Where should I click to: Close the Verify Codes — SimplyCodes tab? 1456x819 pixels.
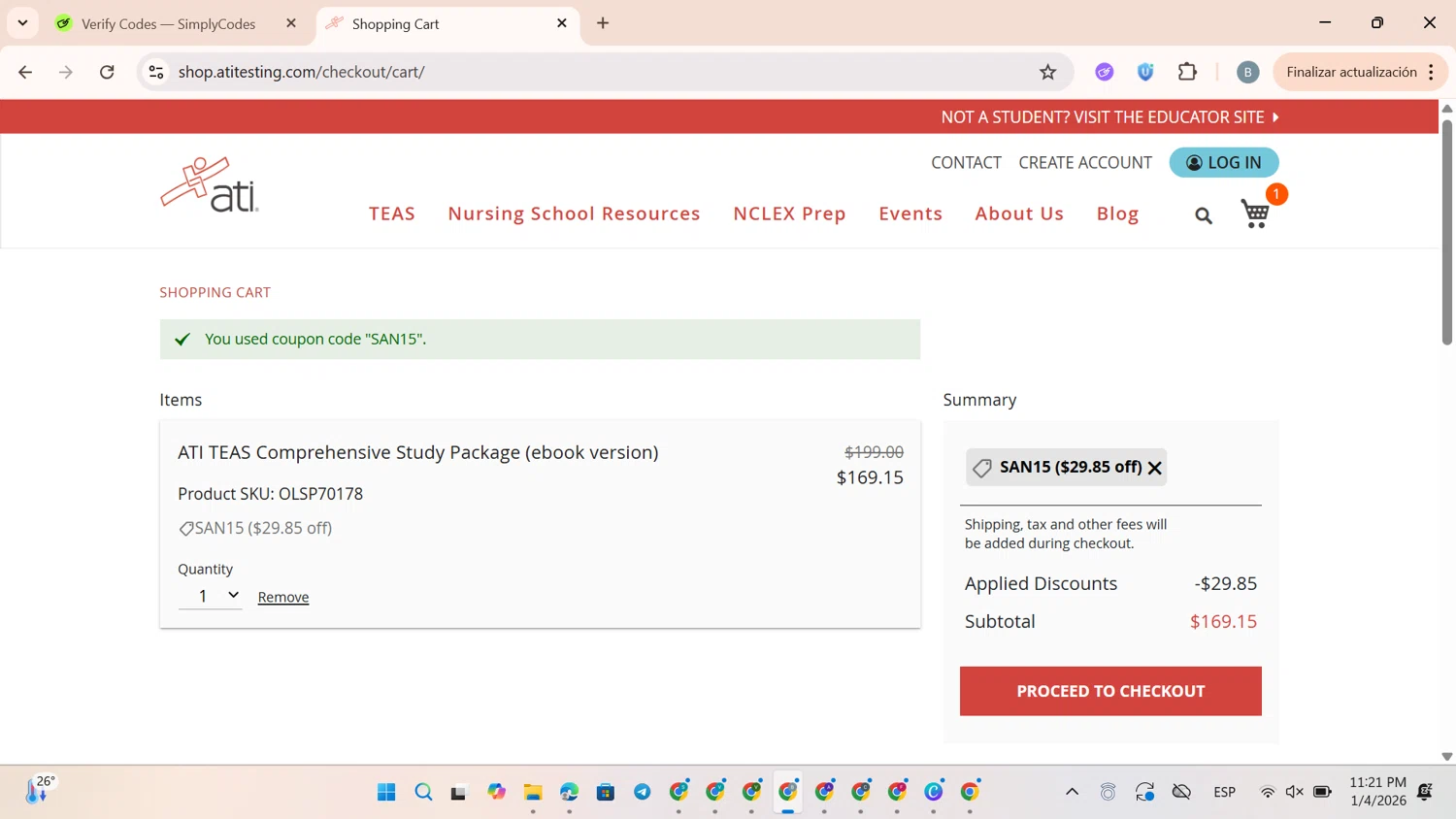coord(291,23)
